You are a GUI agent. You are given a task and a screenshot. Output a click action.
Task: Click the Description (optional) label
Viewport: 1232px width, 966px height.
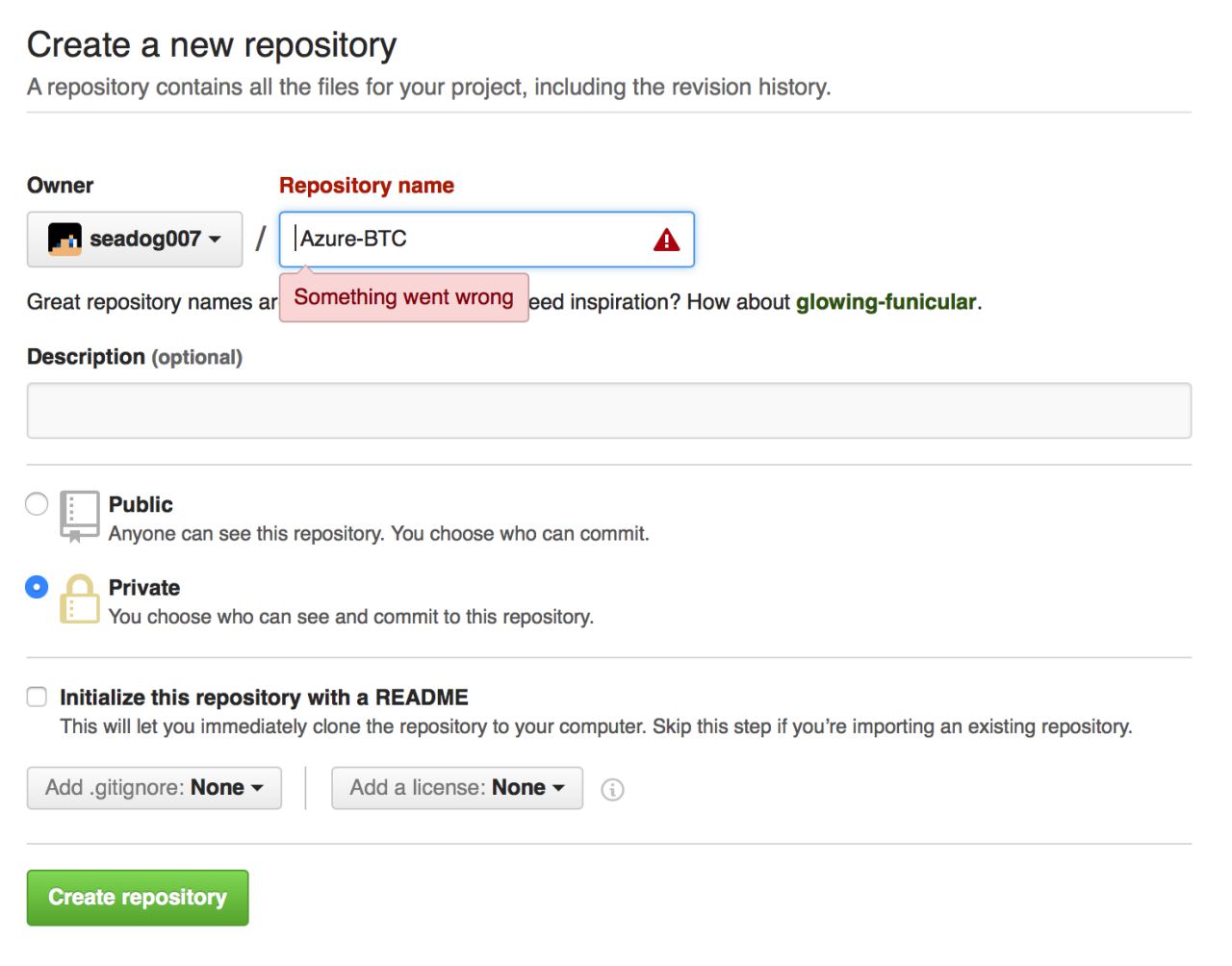click(x=135, y=357)
